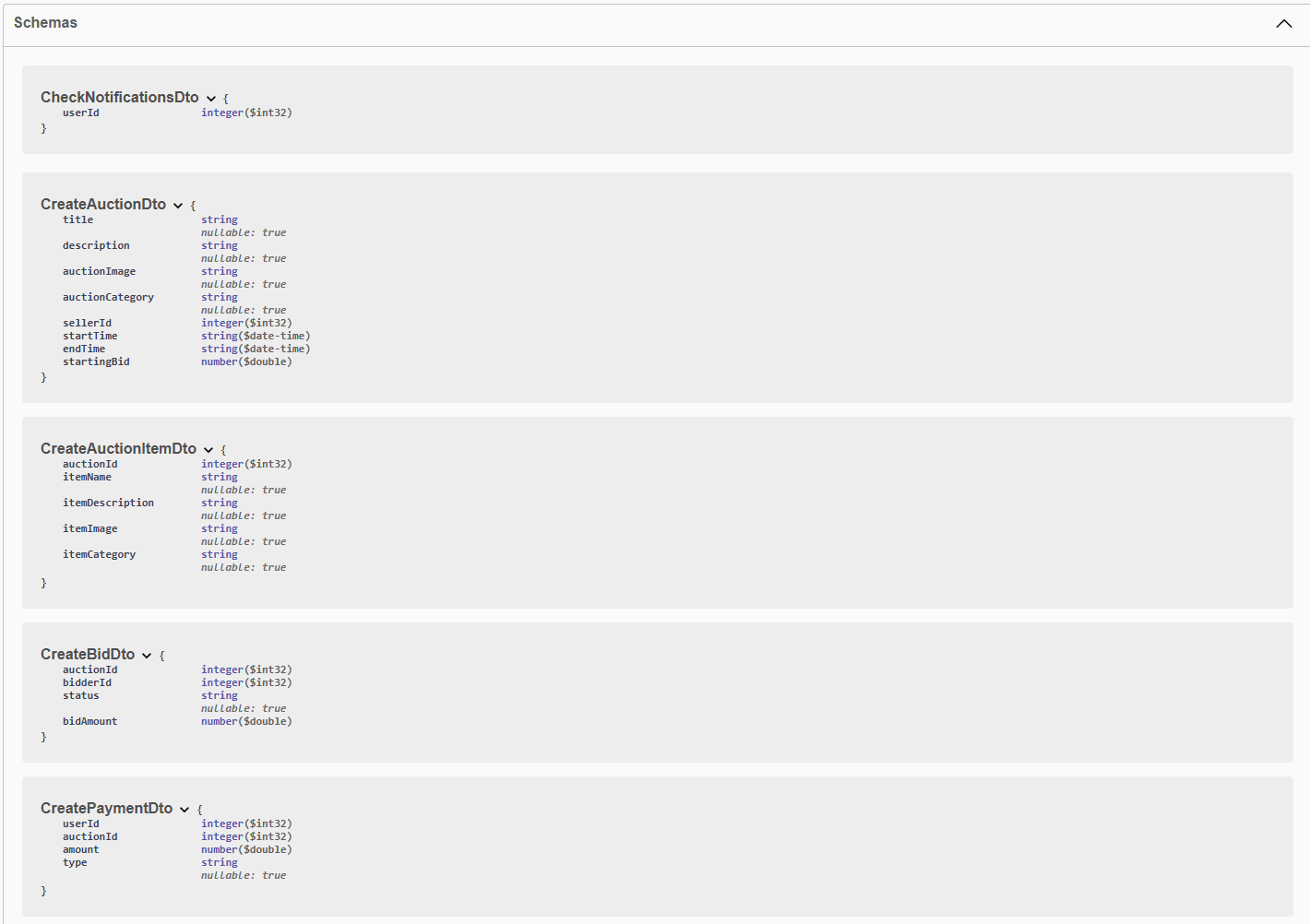This screenshot has width=1310, height=924.
Task: Click the string($date-time) type of startTime
Action: [256, 336]
